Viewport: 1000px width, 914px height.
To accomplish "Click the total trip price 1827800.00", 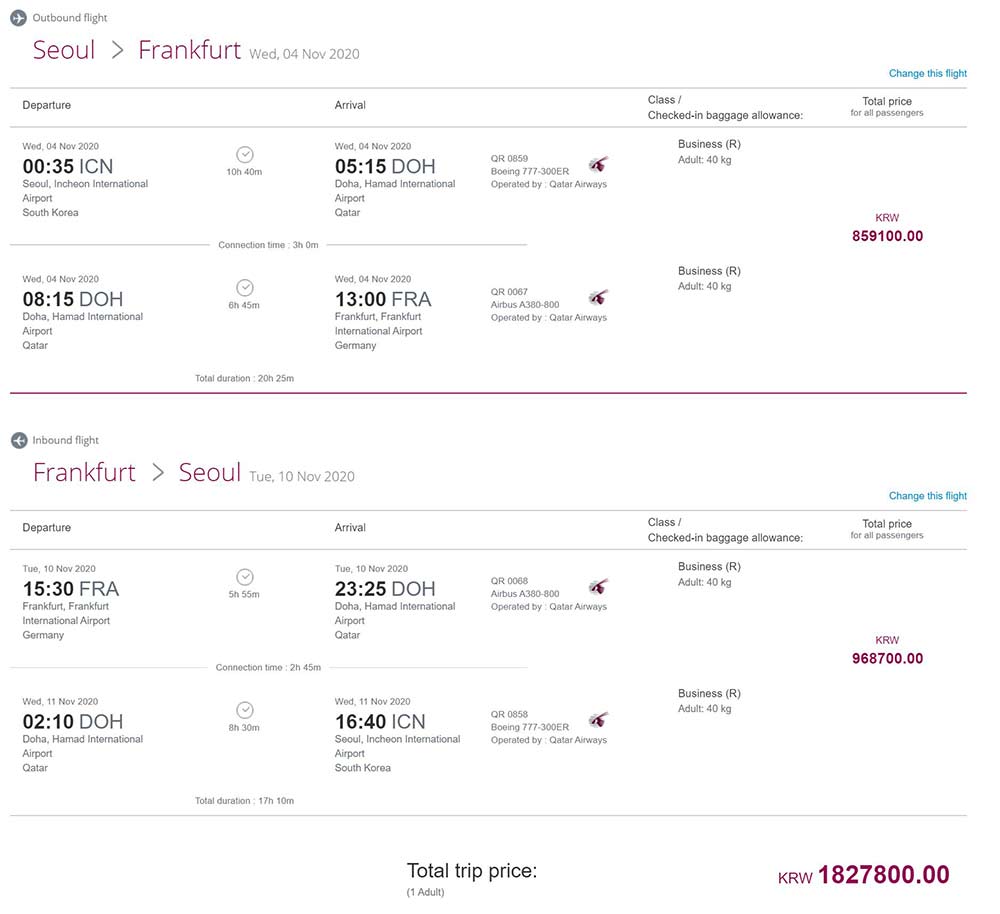I will point(883,874).
